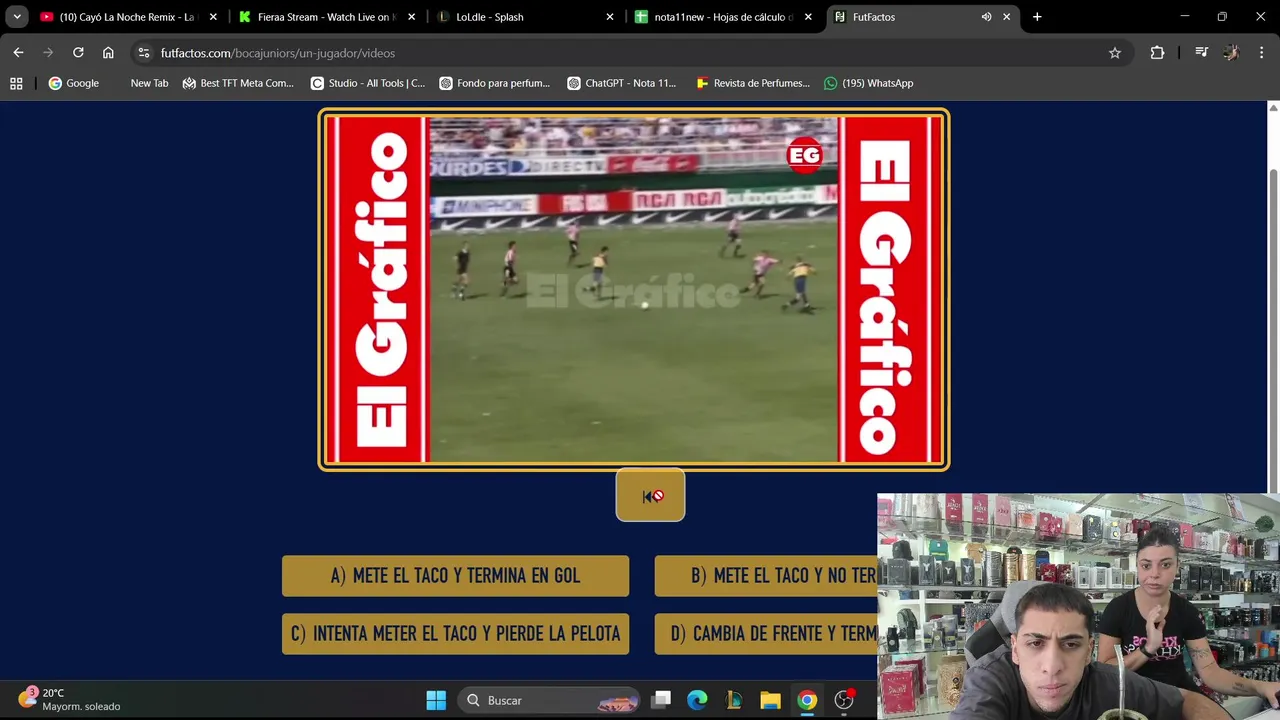Open site information icon in address bar

point(144,53)
